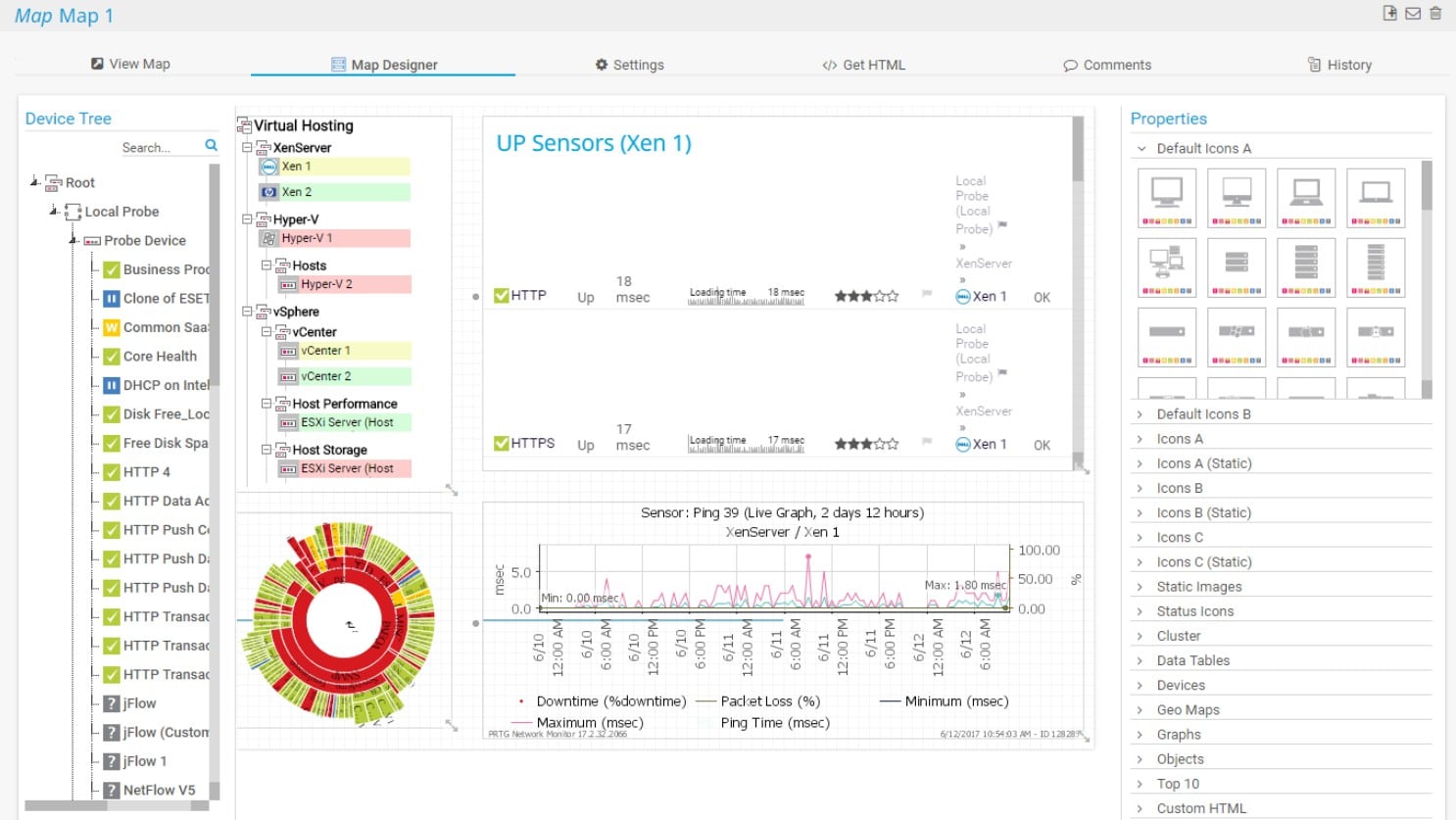Click the Device Tree search input field

tap(157, 148)
